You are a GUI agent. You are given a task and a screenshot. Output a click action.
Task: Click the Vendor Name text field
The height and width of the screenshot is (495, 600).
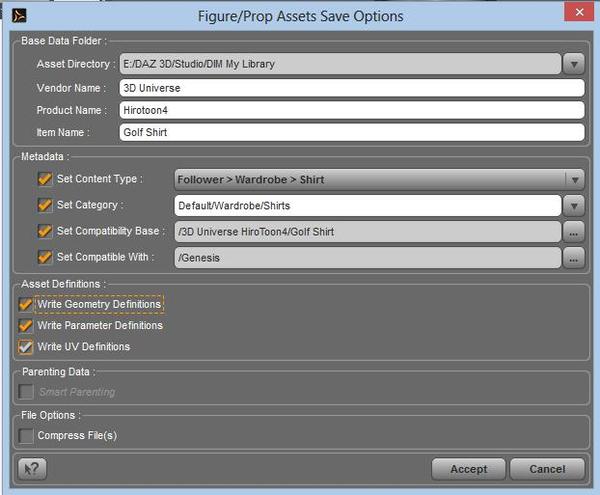tap(350, 88)
